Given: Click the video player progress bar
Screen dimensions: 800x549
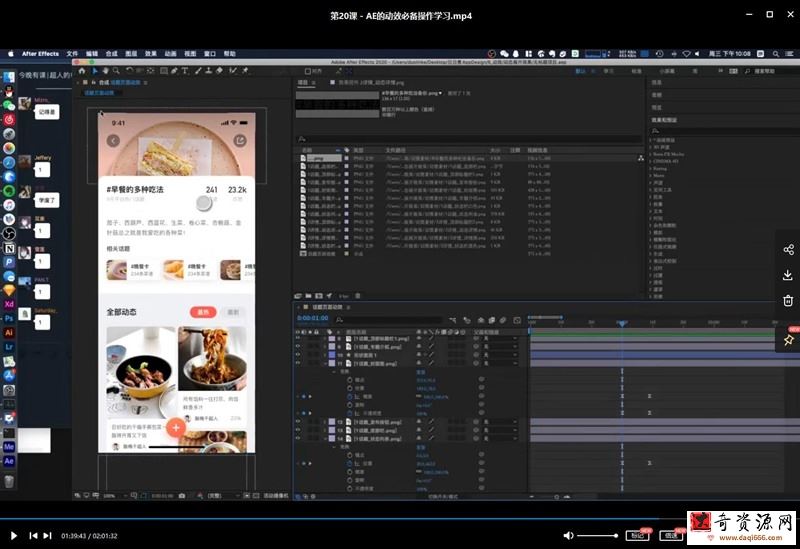Looking at the screenshot, I should tap(400, 519).
